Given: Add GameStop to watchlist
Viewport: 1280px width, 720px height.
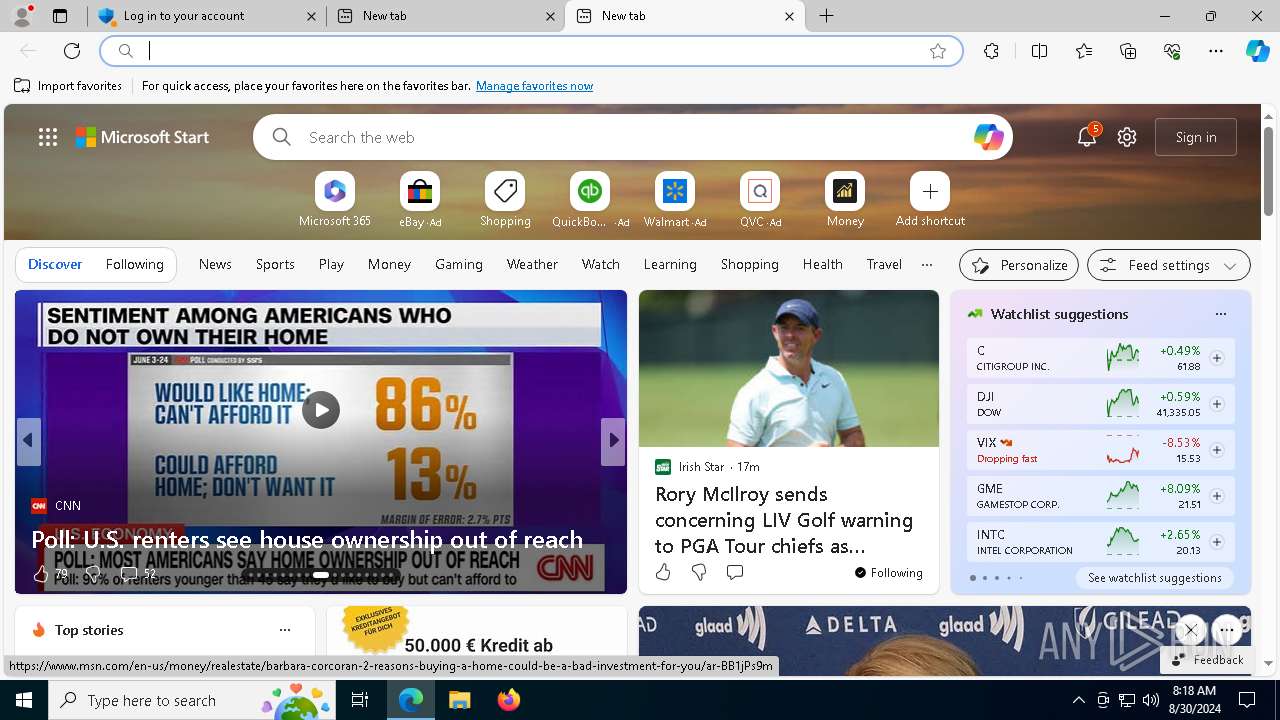Looking at the screenshot, I should pos(1216,496).
